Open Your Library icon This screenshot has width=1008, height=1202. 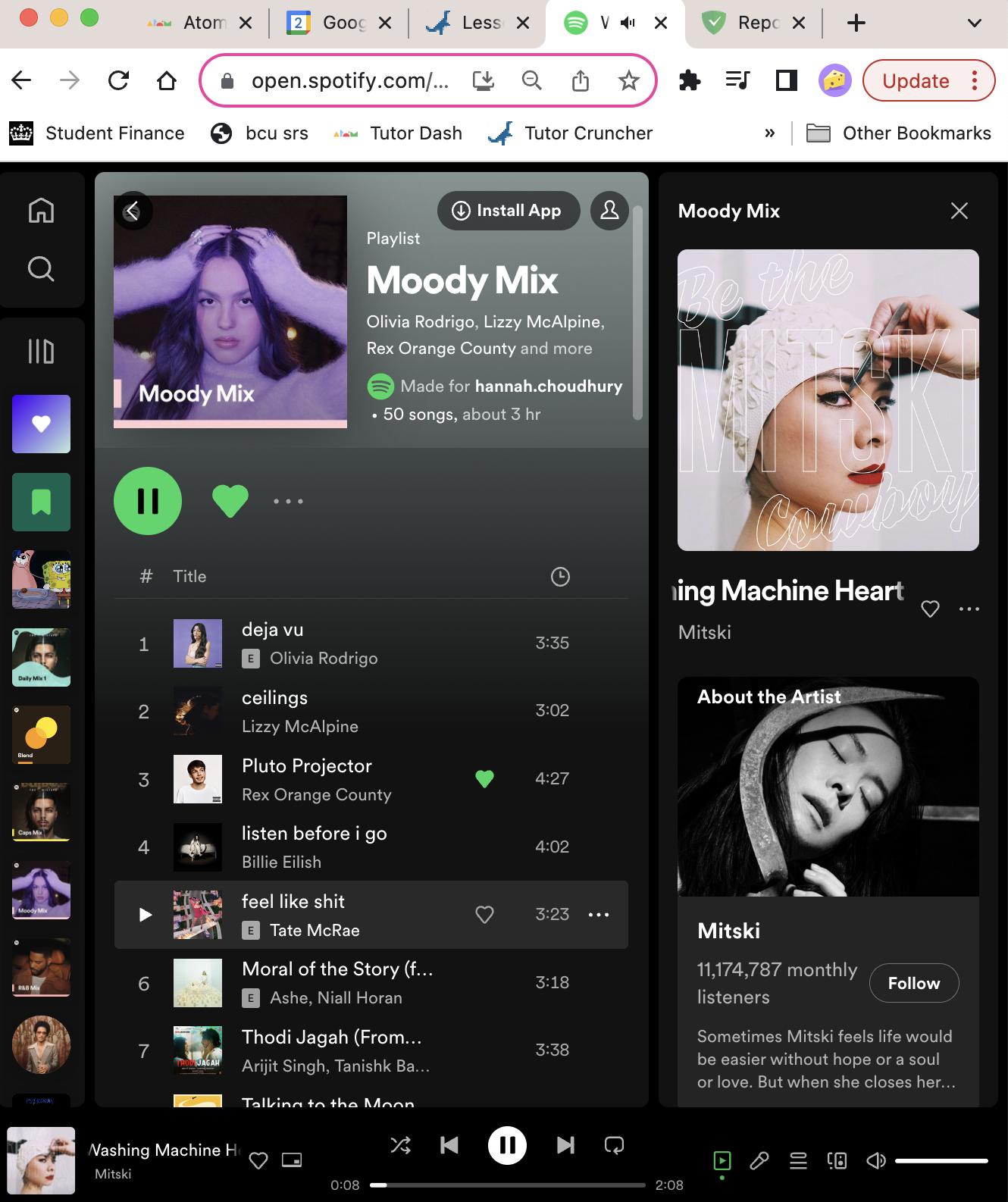click(x=41, y=351)
